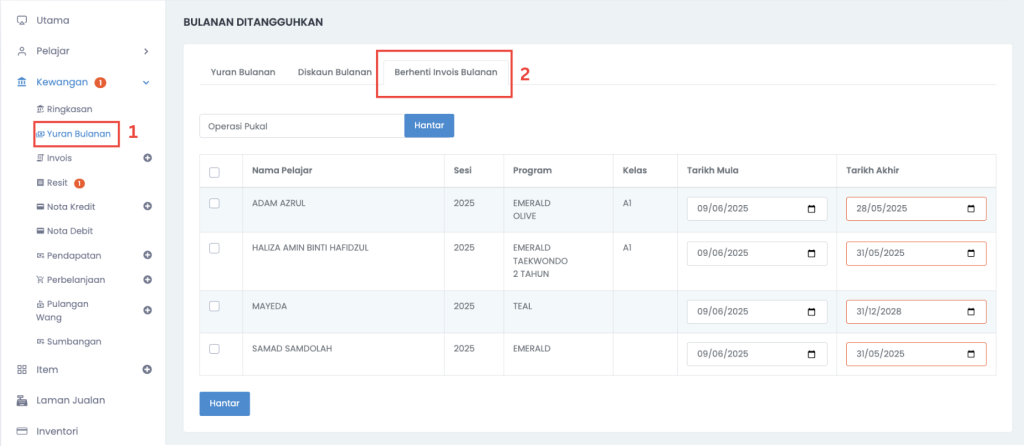
Task: Switch to the Diskaun Bulanan tab
Action: click(334, 72)
